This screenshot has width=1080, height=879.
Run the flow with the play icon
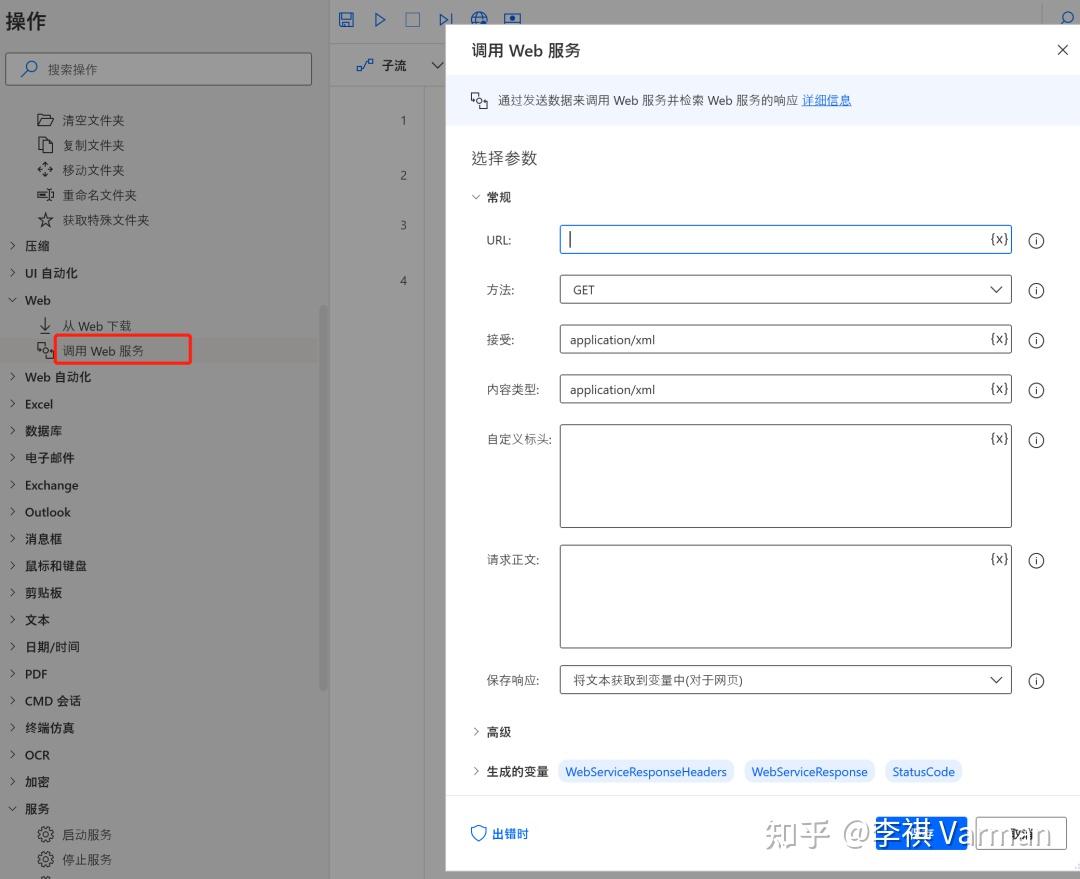379,19
